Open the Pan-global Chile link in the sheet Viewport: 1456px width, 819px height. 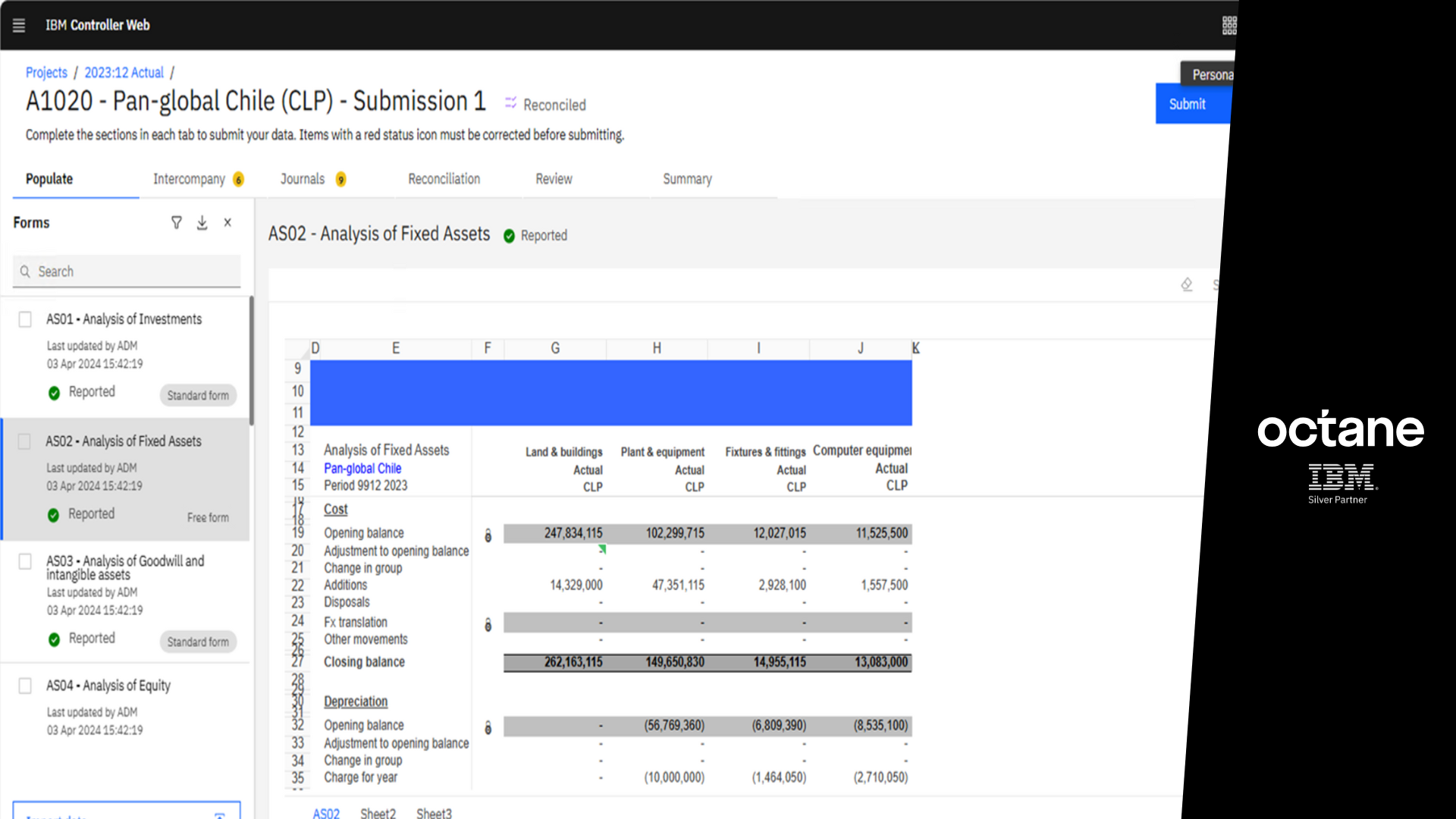point(362,468)
